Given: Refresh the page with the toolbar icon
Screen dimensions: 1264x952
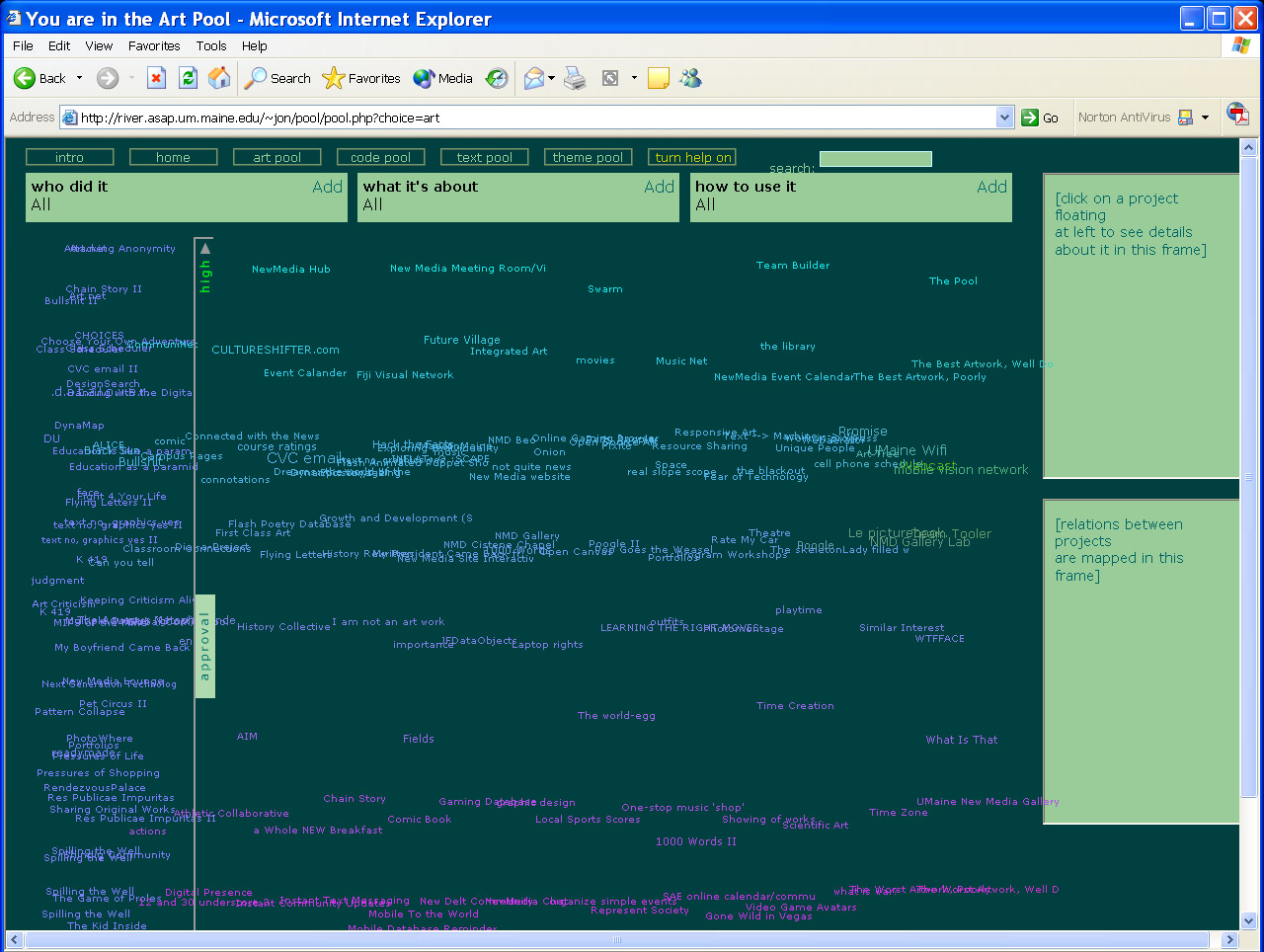Looking at the screenshot, I should click(188, 78).
